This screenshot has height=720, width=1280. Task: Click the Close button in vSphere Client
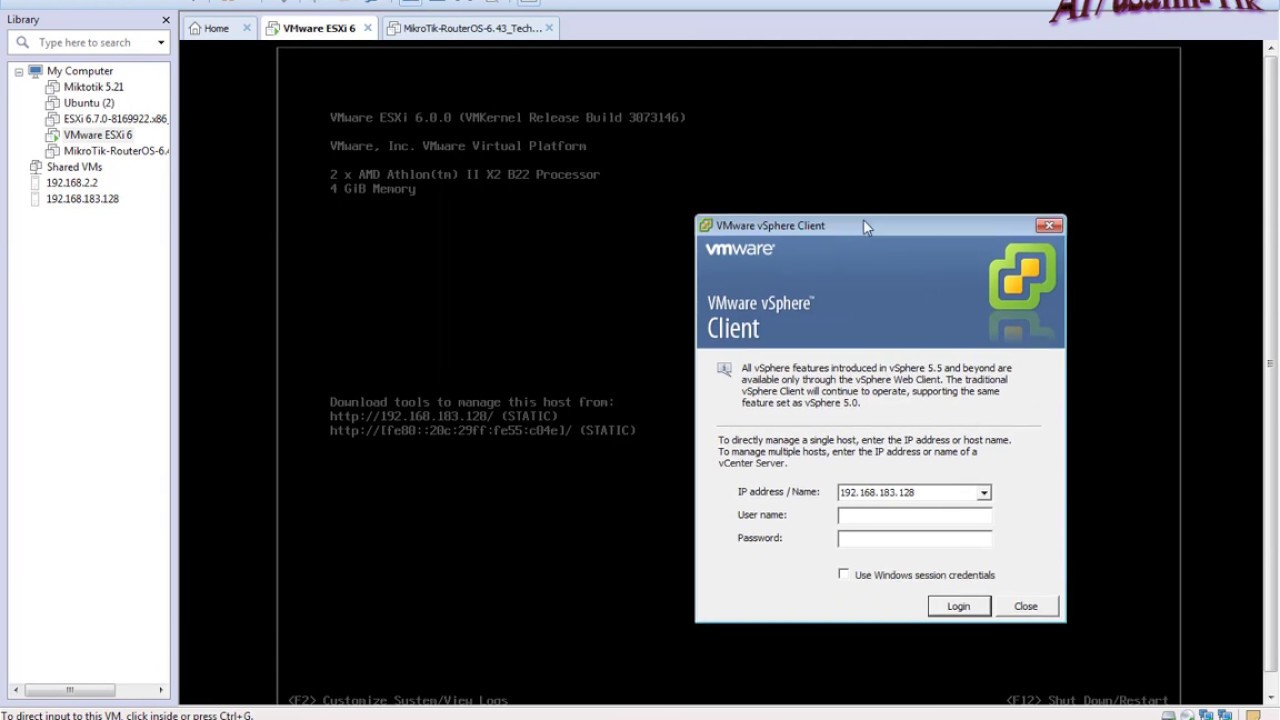[x=1026, y=606]
